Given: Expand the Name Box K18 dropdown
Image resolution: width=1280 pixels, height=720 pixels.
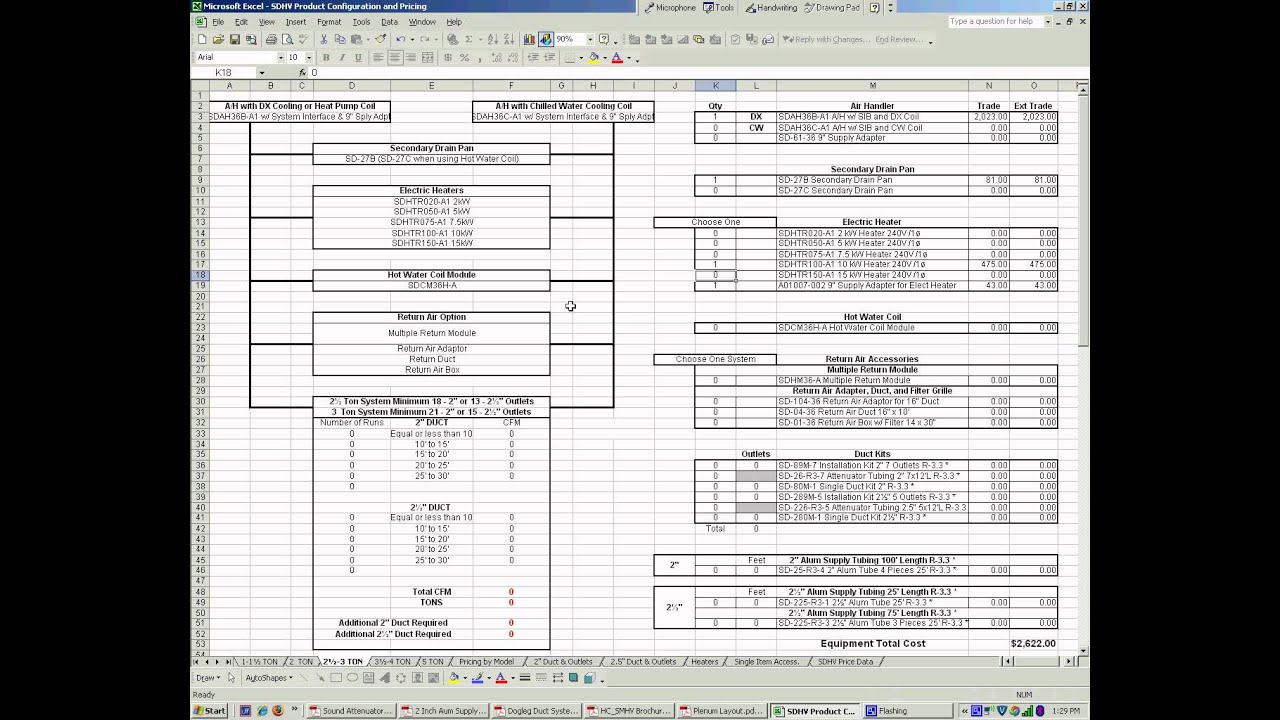Looking at the screenshot, I should click(x=262, y=73).
